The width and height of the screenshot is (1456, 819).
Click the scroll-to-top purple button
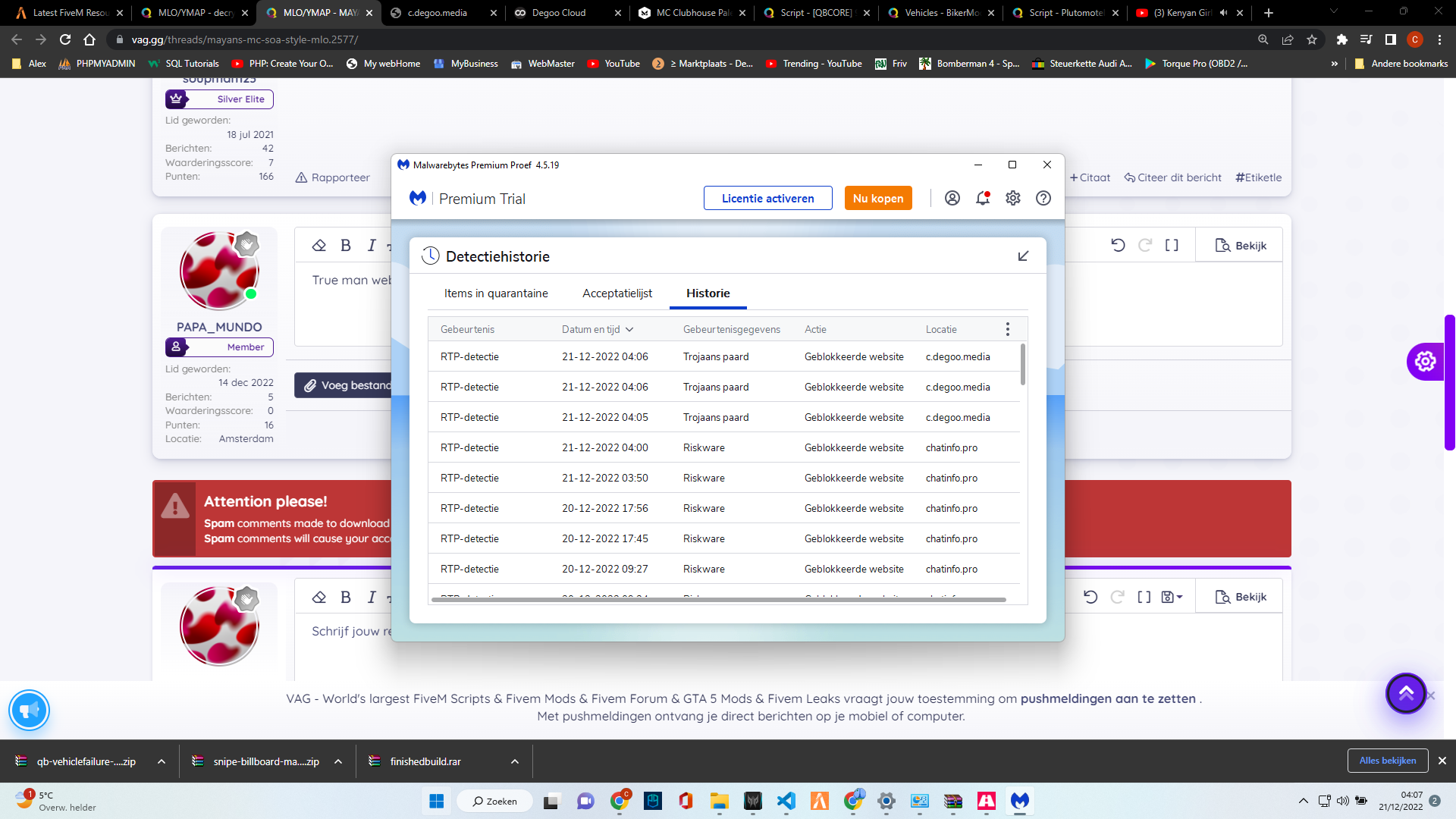(x=1406, y=693)
